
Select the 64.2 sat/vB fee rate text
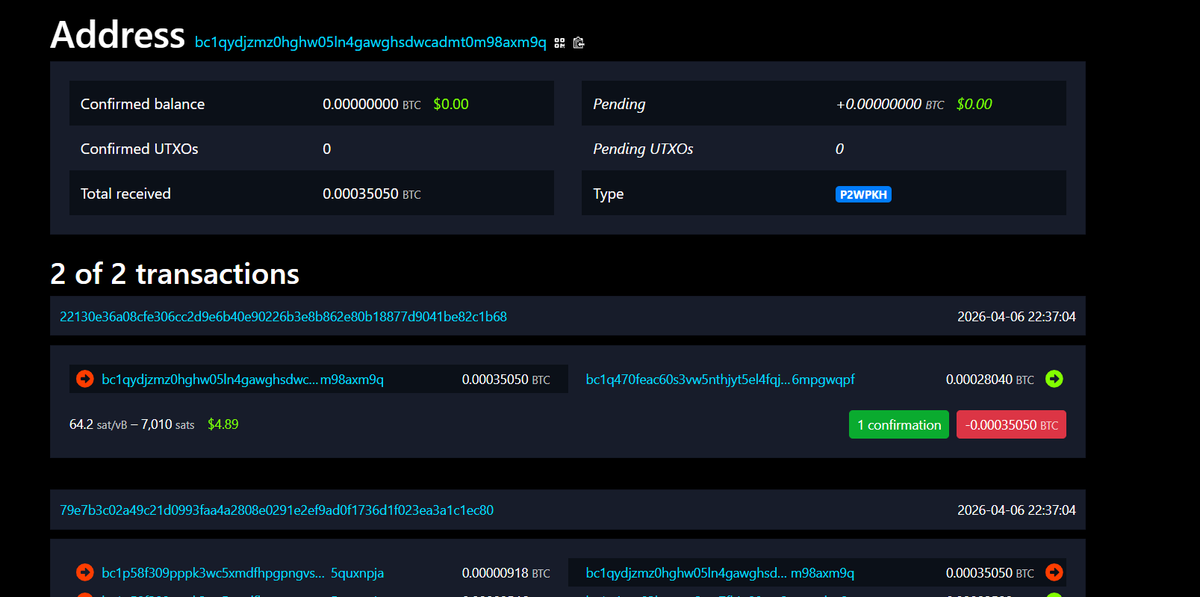(x=100, y=424)
